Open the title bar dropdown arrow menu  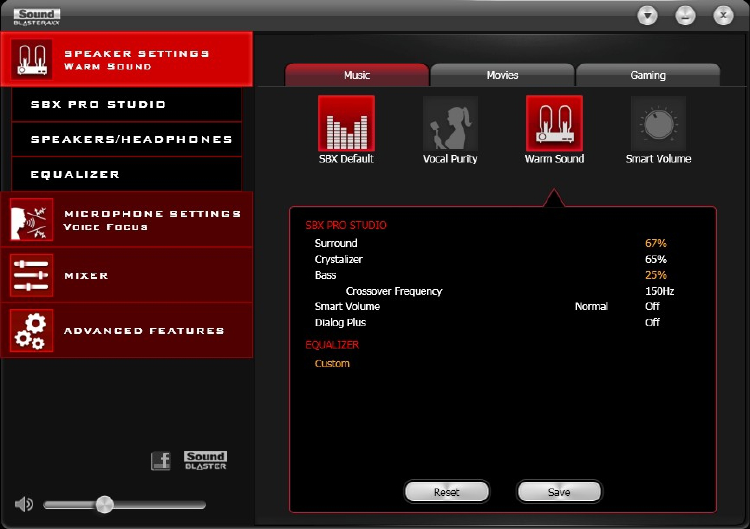point(647,16)
